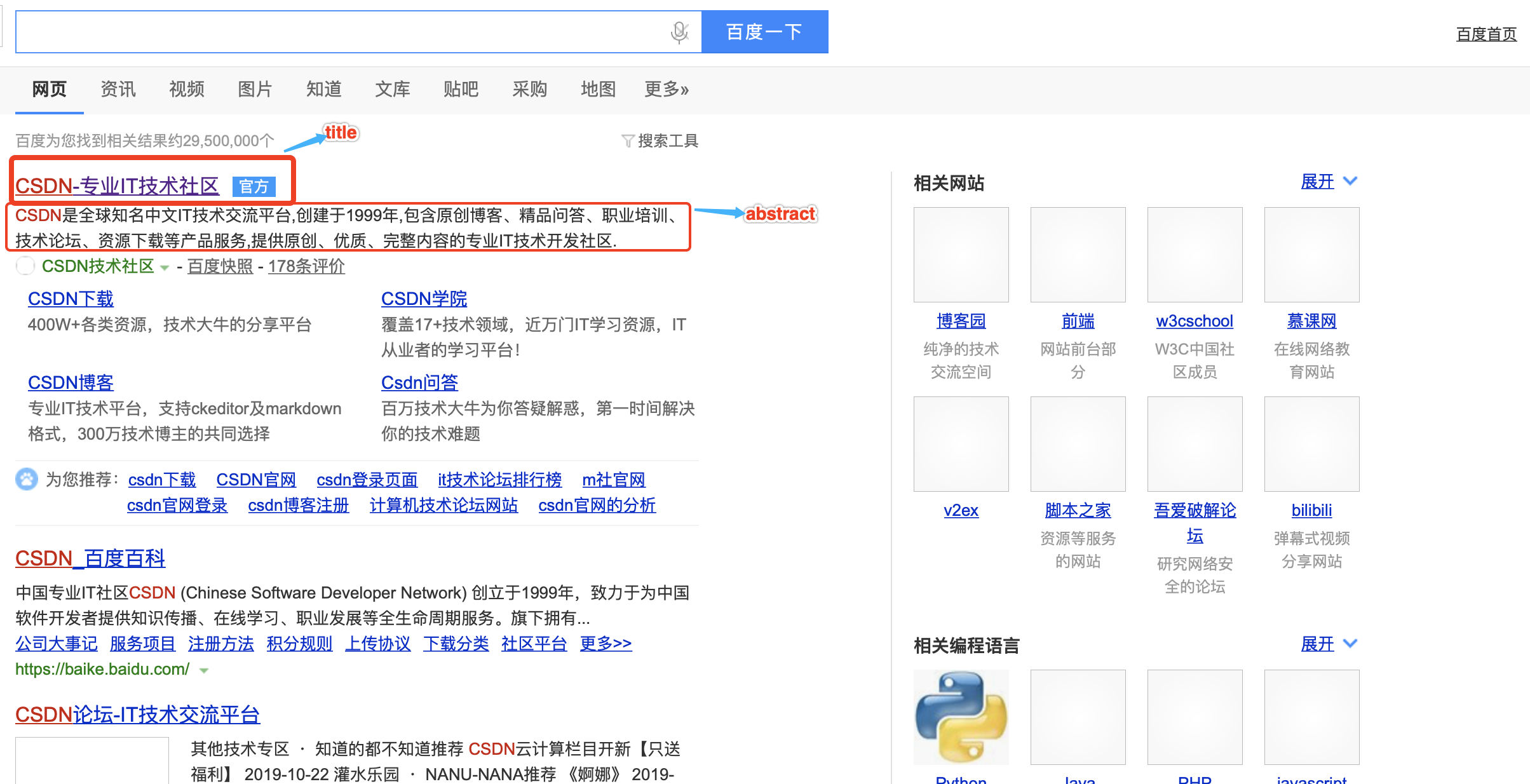Open the CSDN下载 sublink
The height and width of the screenshot is (784, 1530).
71,299
